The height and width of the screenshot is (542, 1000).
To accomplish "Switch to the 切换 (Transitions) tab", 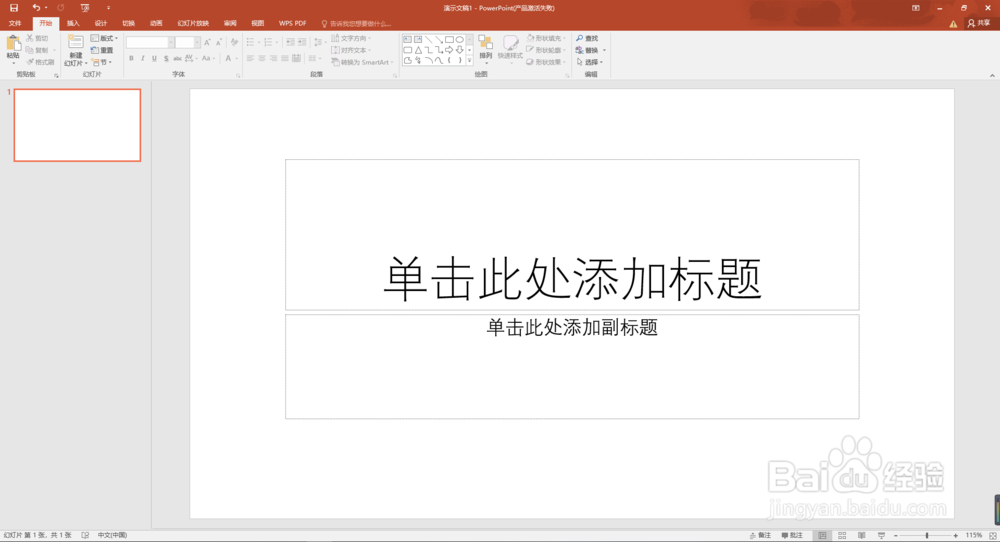I will click(x=128, y=24).
